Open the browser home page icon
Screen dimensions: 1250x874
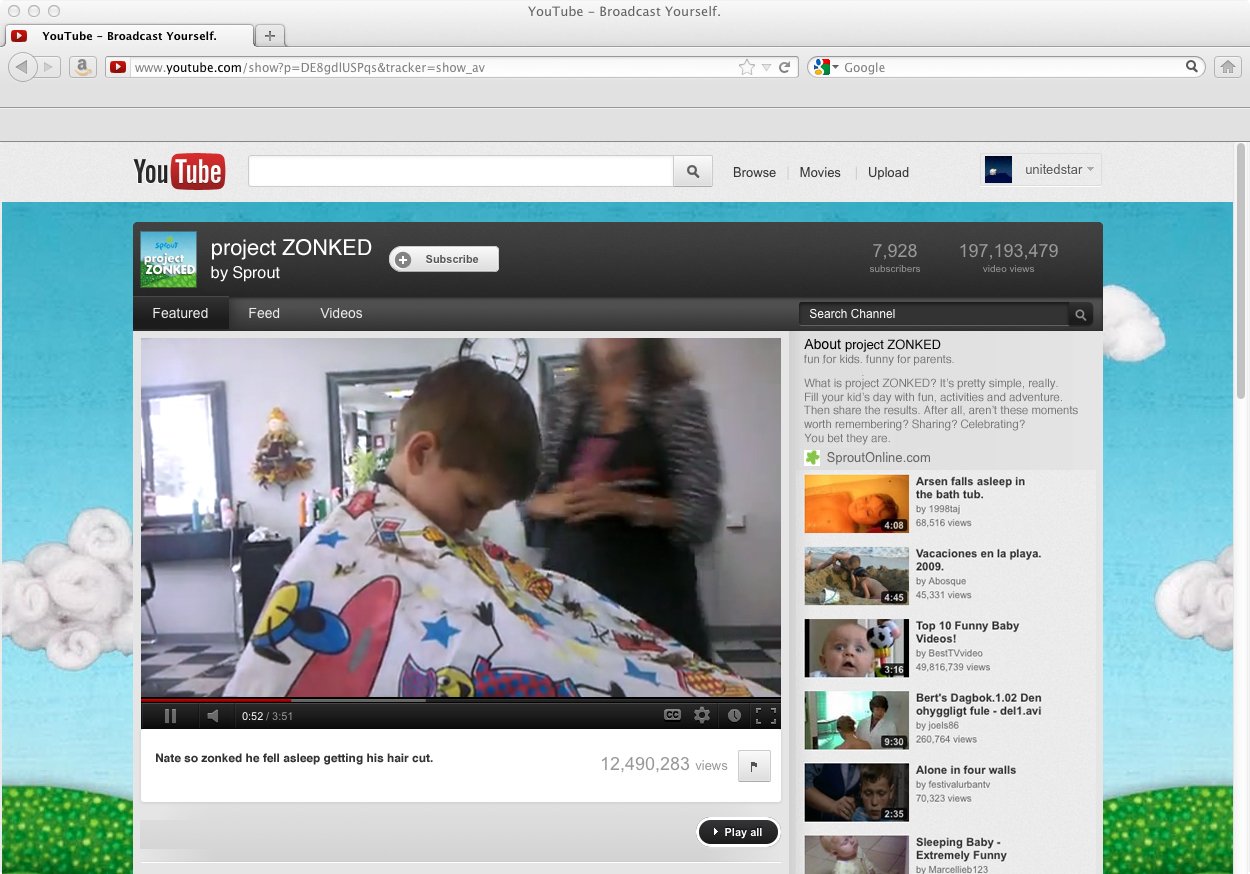pos(1227,67)
